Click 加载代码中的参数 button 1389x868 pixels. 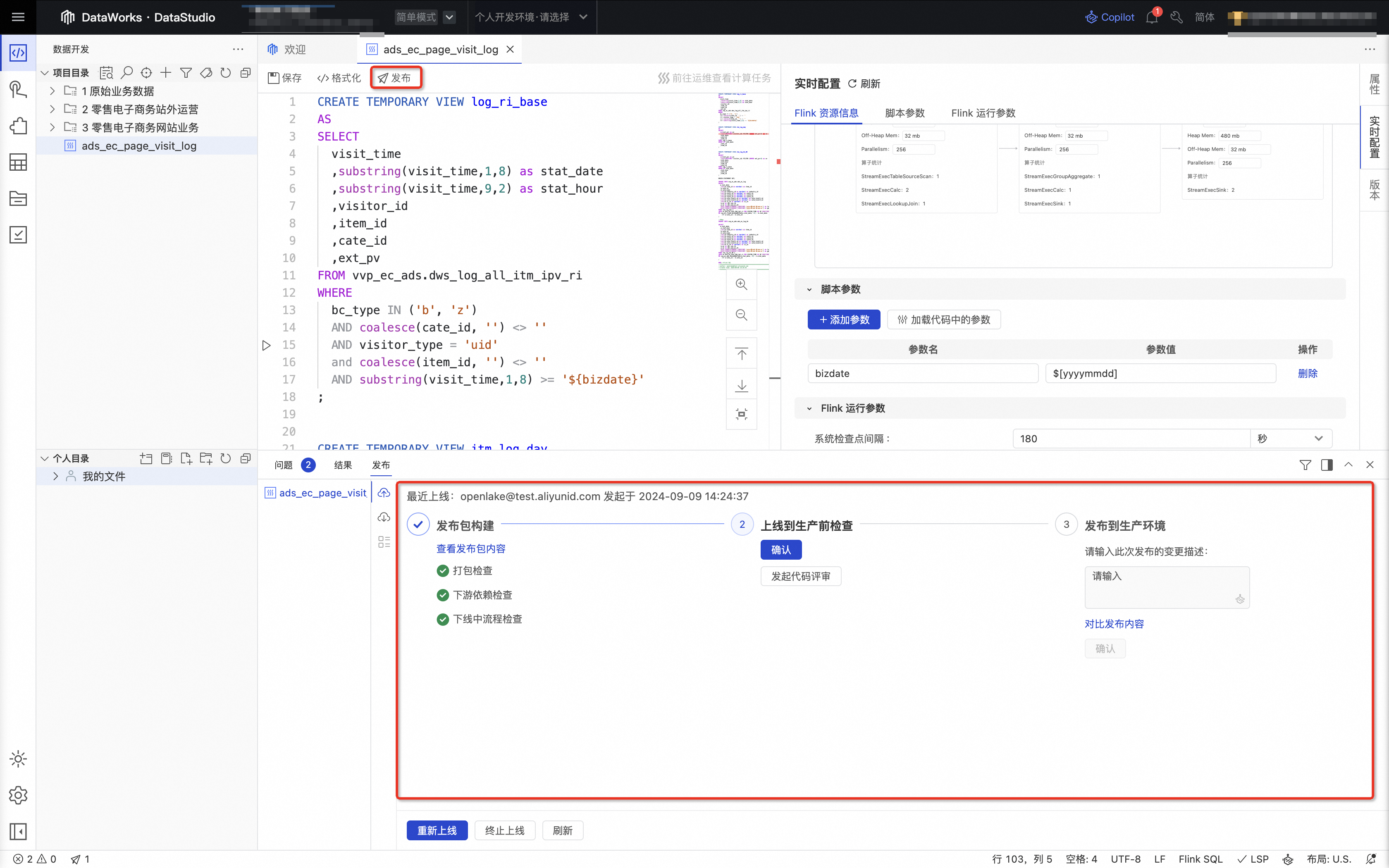(944, 320)
